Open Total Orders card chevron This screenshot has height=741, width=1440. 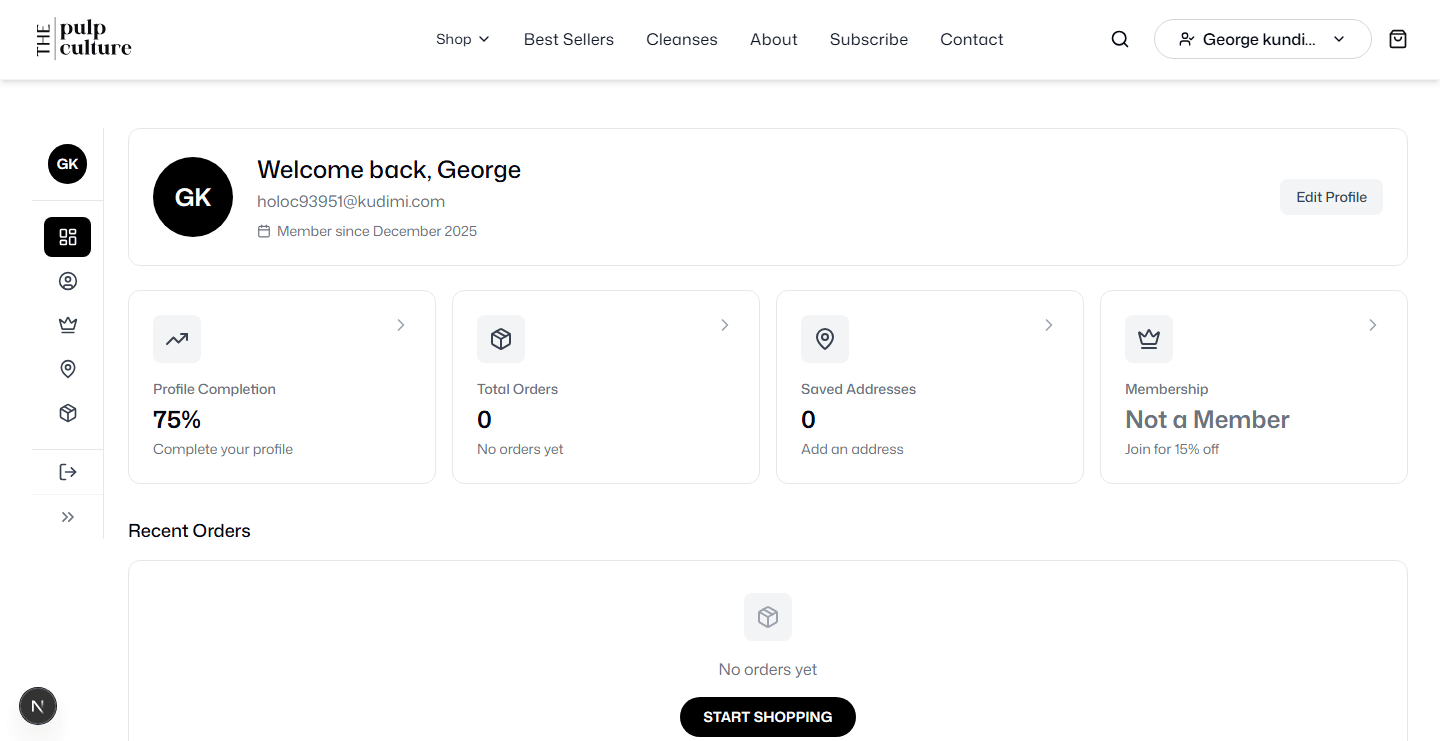(x=725, y=325)
